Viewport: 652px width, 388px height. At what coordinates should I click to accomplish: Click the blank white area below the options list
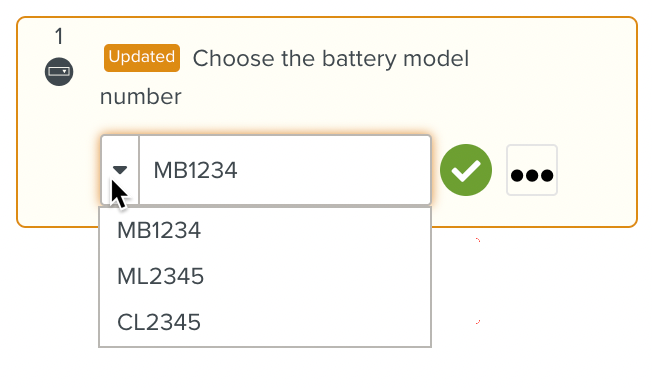[265, 368]
